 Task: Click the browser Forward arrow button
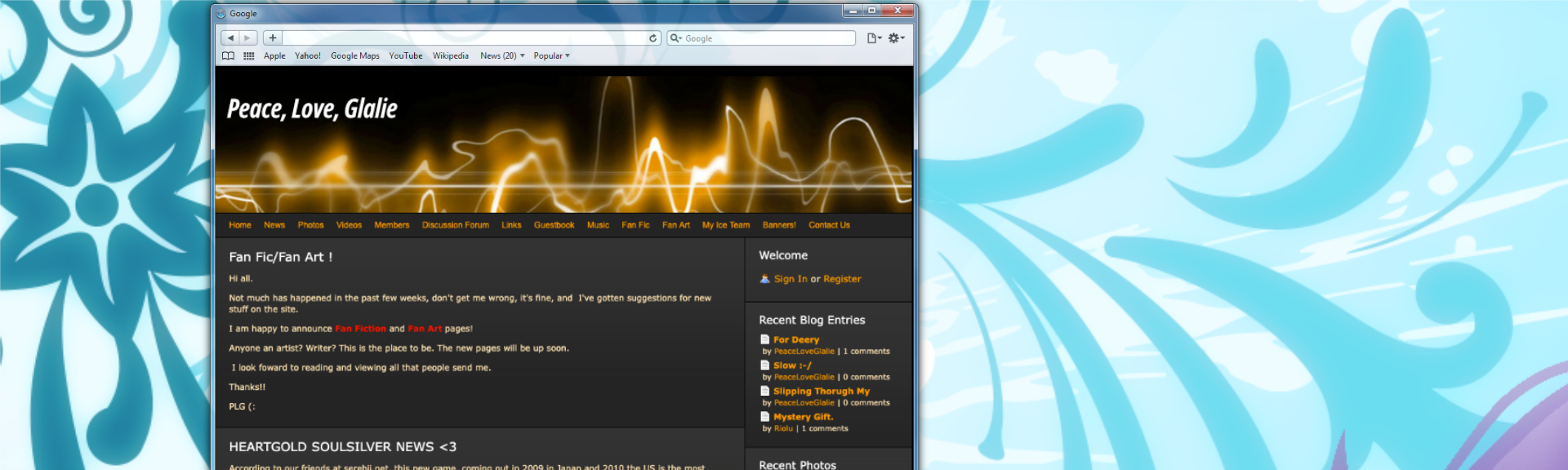pyautogui.click(x=247, y=38)
